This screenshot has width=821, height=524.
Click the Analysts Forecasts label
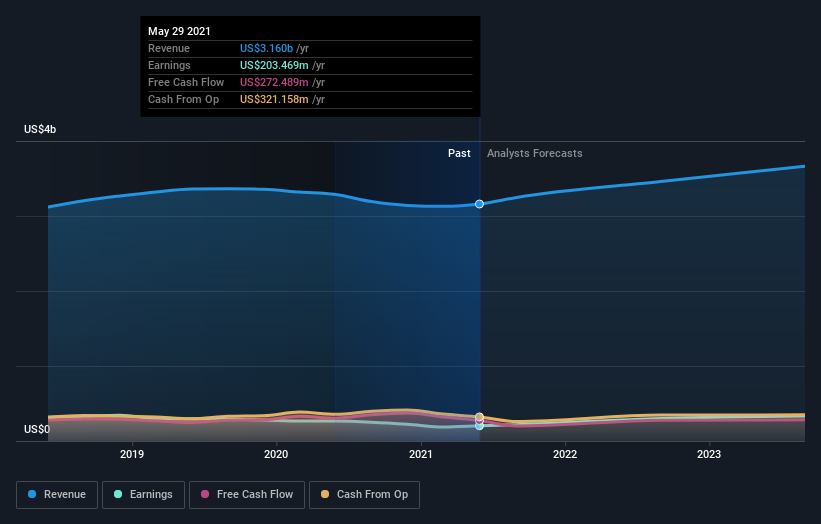535,153
